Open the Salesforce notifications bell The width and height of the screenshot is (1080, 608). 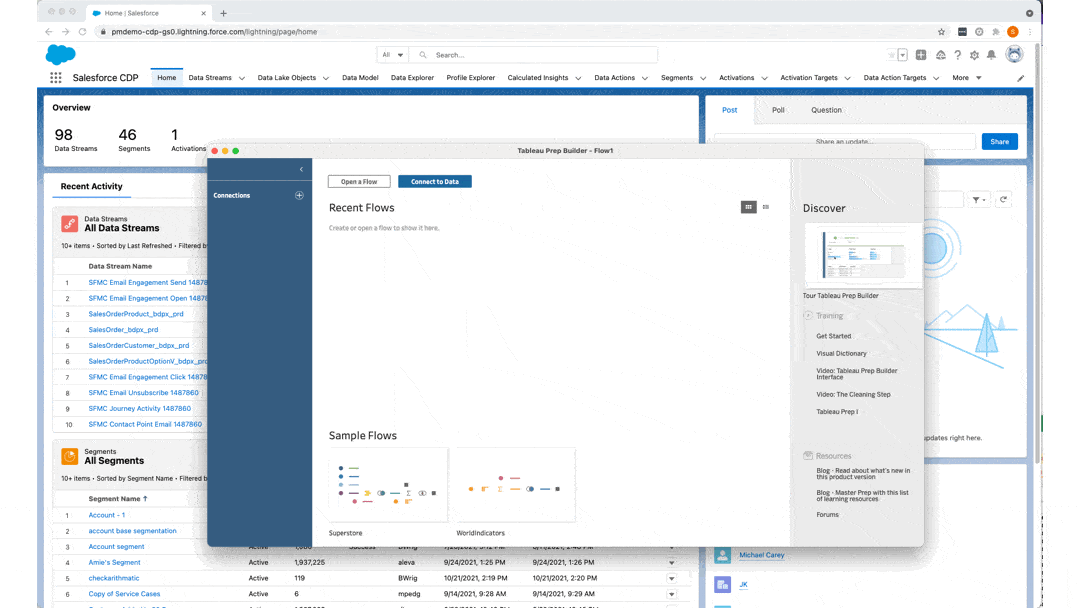coord(991,55)
